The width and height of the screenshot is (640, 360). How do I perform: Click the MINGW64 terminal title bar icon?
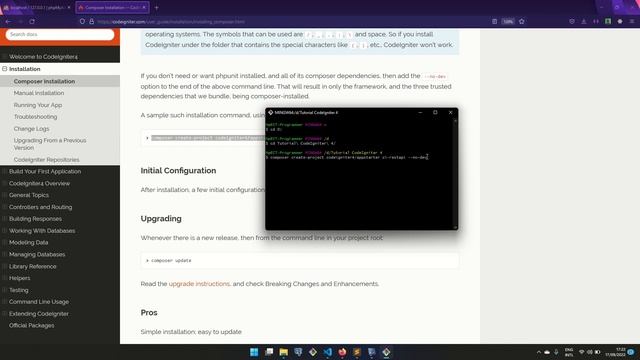tap(270, 112)
